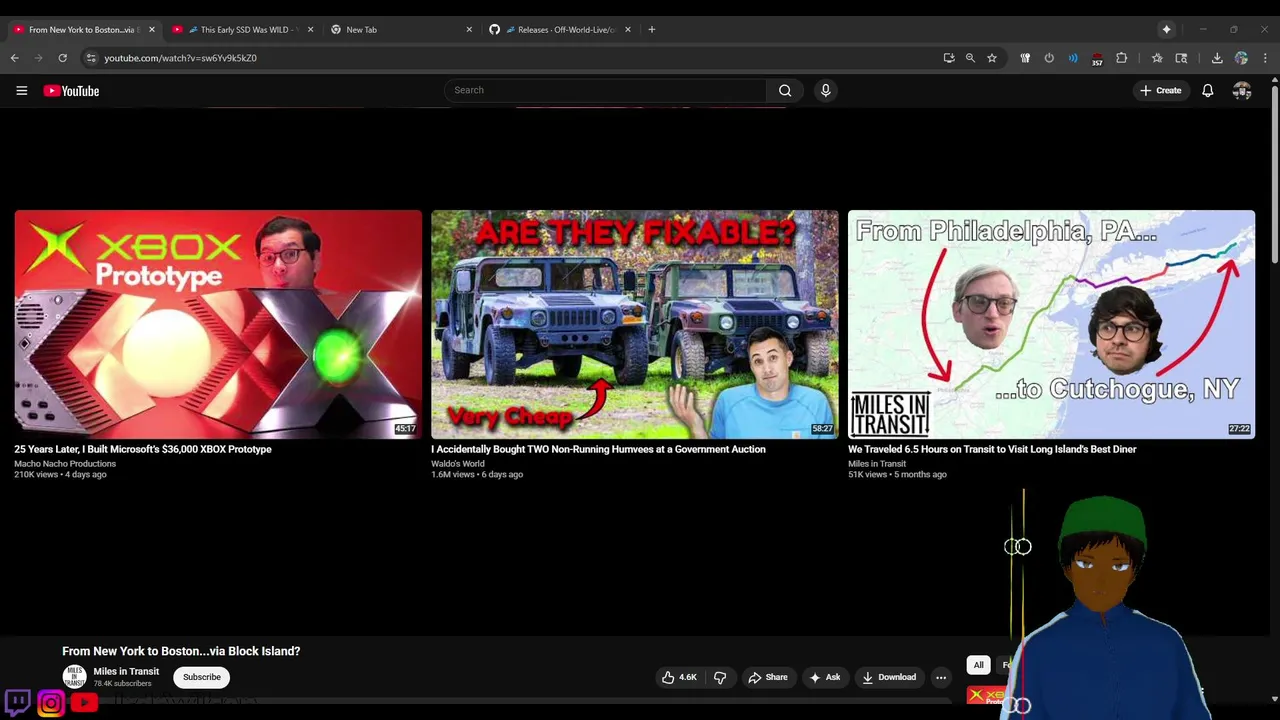Click the Instagram overlay icon
Screen dimensions: 1280x720
(51, 703)
